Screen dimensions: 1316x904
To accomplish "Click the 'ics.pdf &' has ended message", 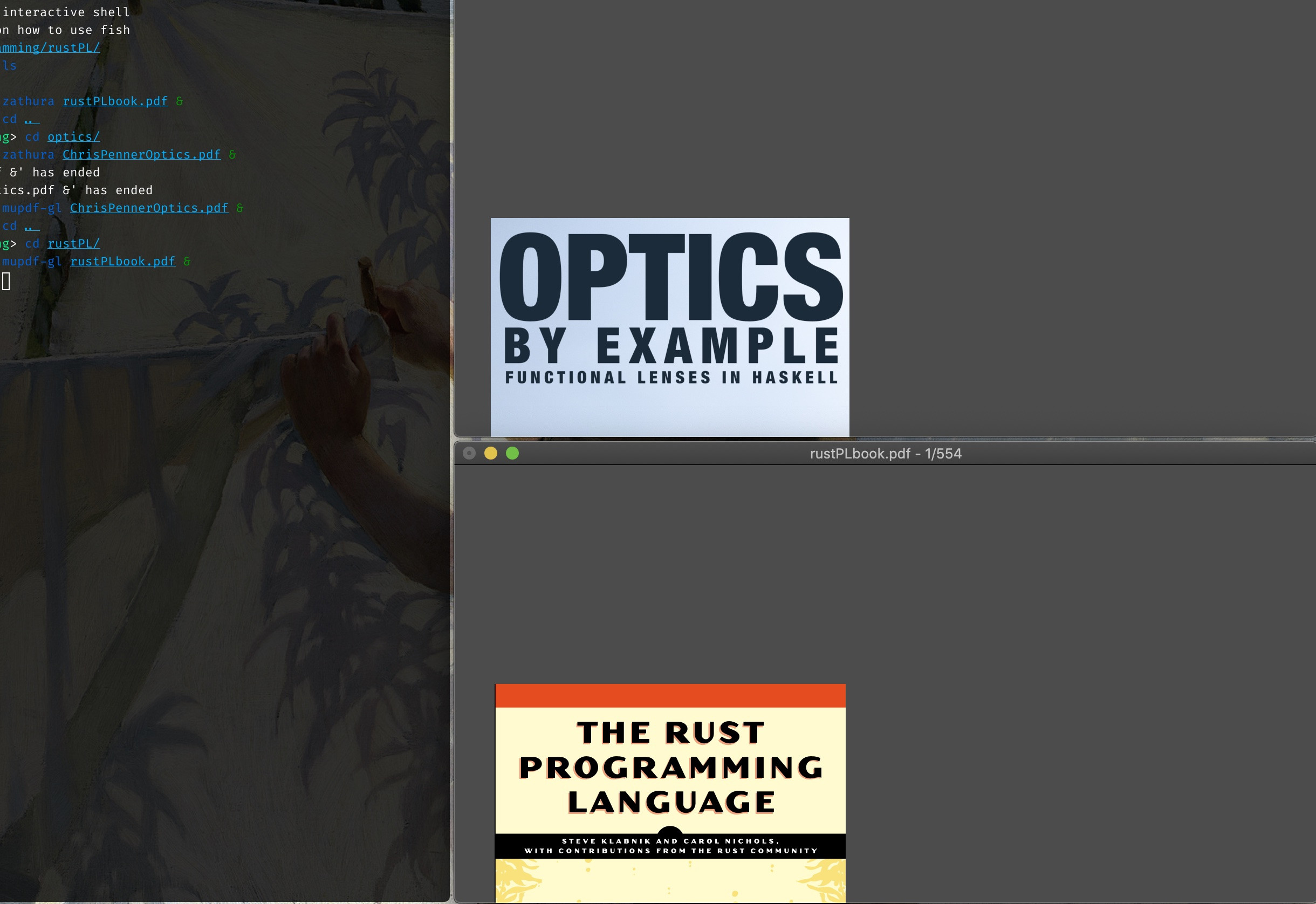I will coord(76,190).
